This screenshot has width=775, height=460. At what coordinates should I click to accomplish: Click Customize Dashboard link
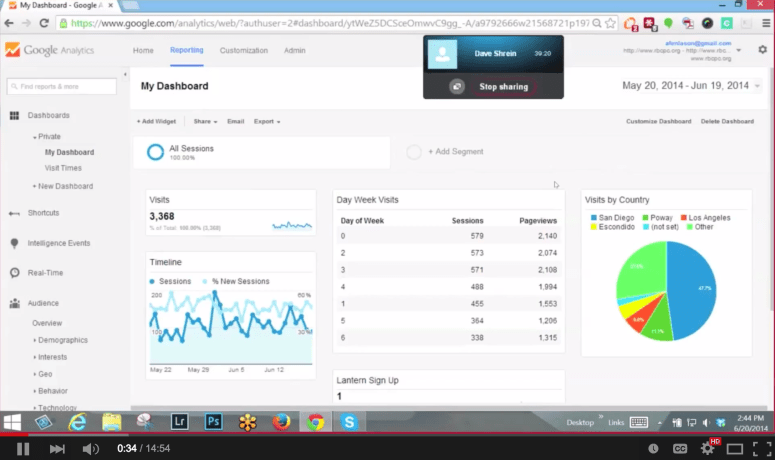point(658,122)
